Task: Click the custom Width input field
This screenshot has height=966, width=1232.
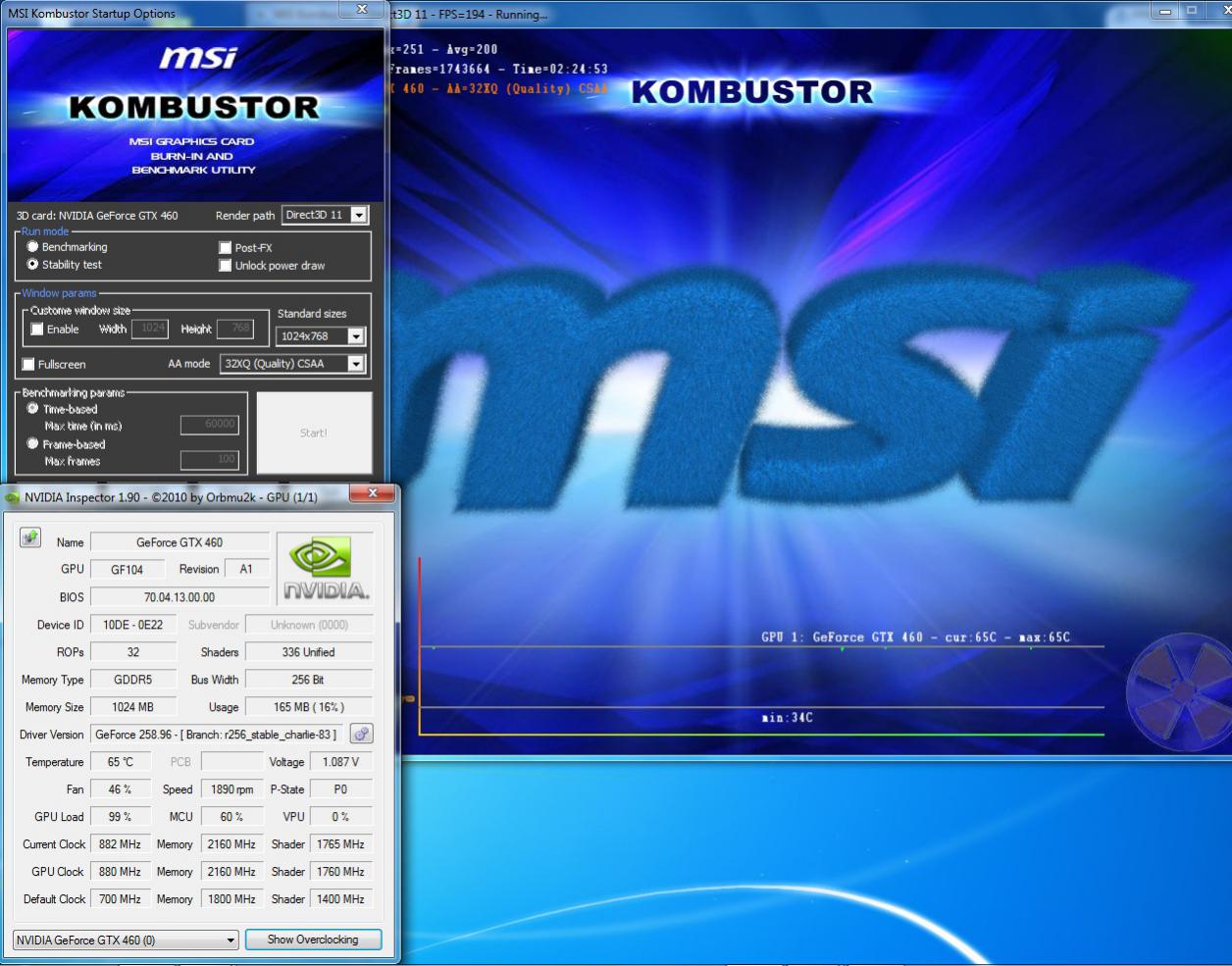Action: 150,329
